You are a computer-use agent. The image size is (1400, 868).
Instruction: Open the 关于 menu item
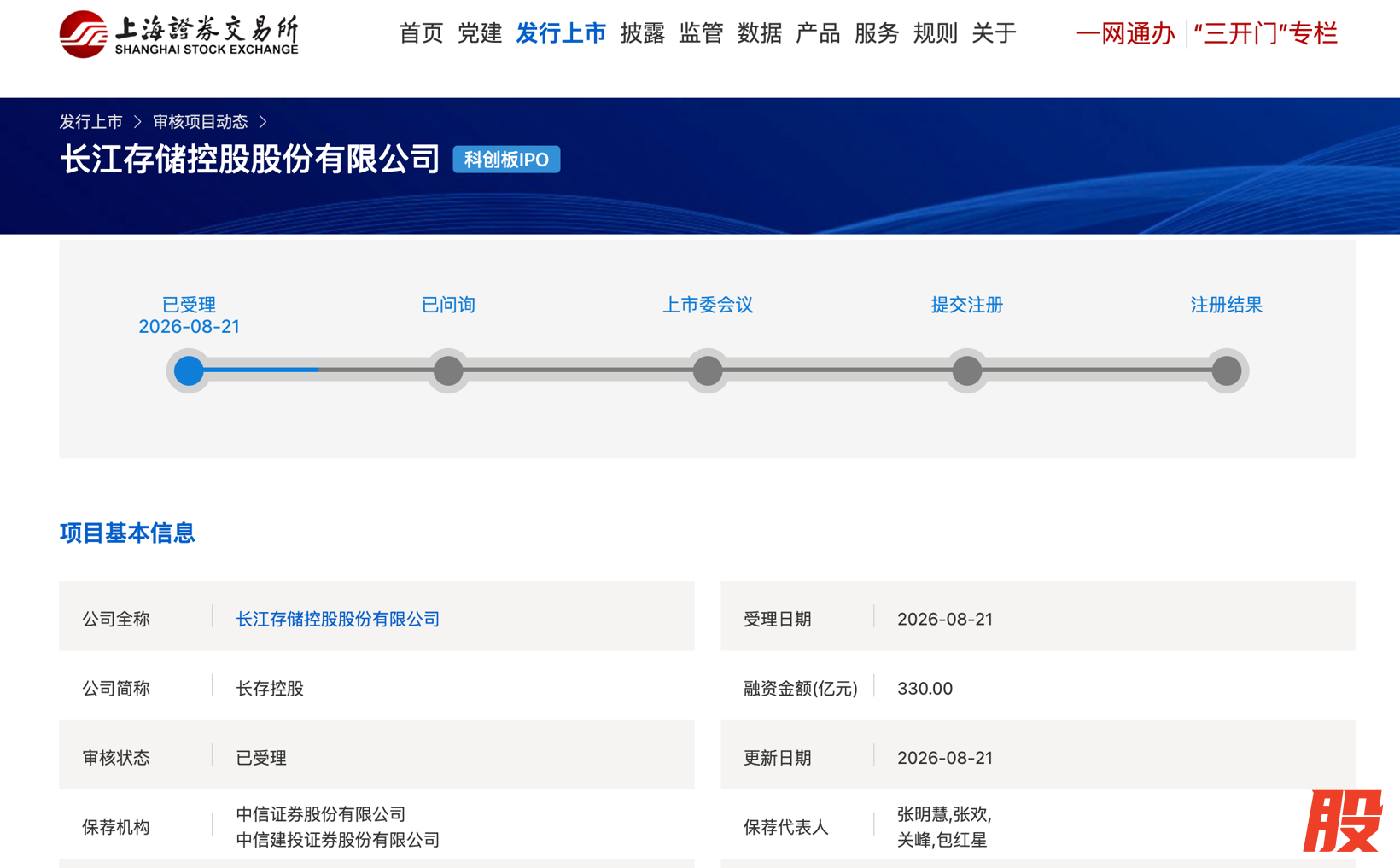click(x=994, y=33)
